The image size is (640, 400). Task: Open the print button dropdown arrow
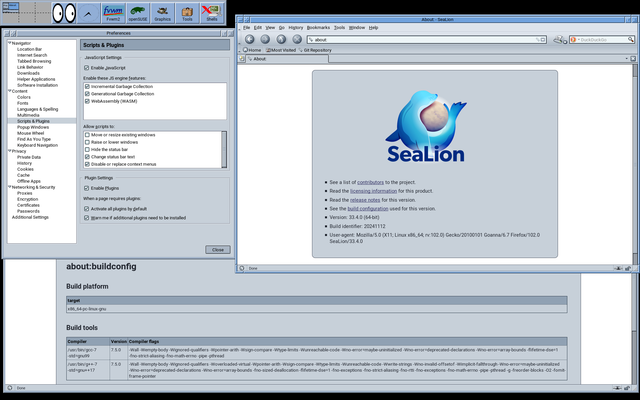coord(565,42)
